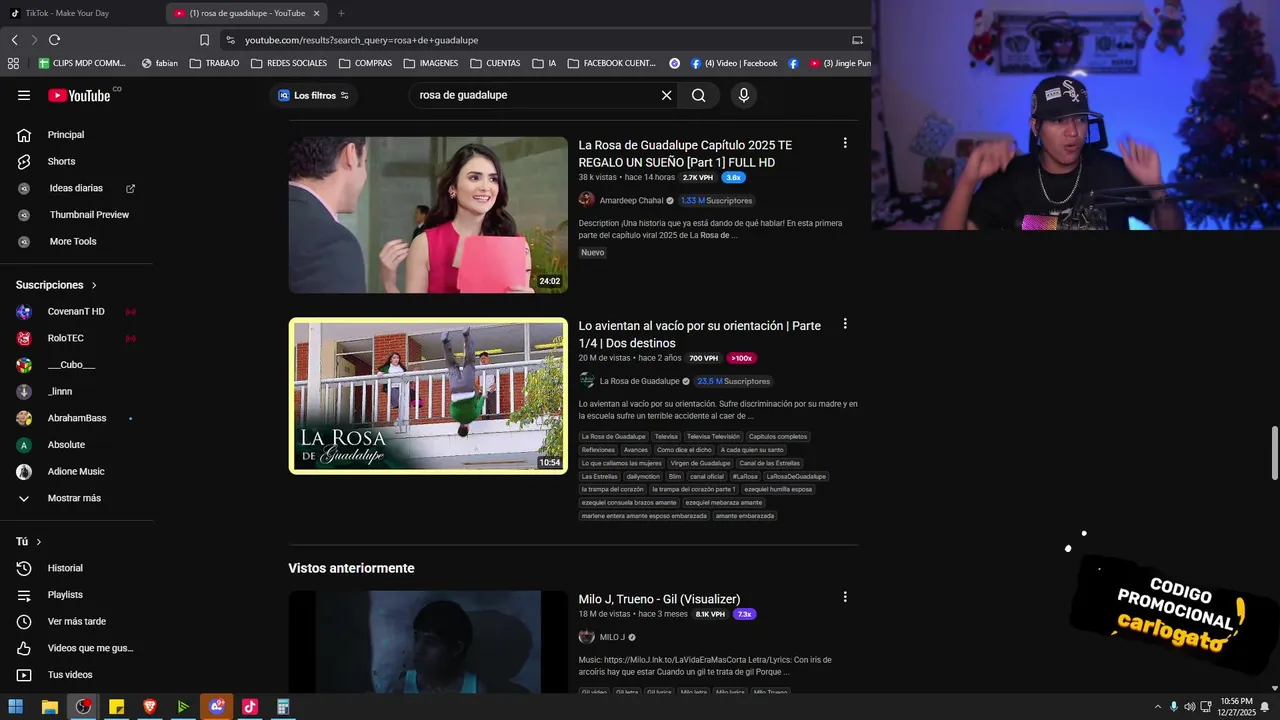Open options menu for TE REGALO UN SUEÑO video
Image resolution: width=1280 pixels, height=720 pixels.
pyautogui.click(x=845, y=143)
